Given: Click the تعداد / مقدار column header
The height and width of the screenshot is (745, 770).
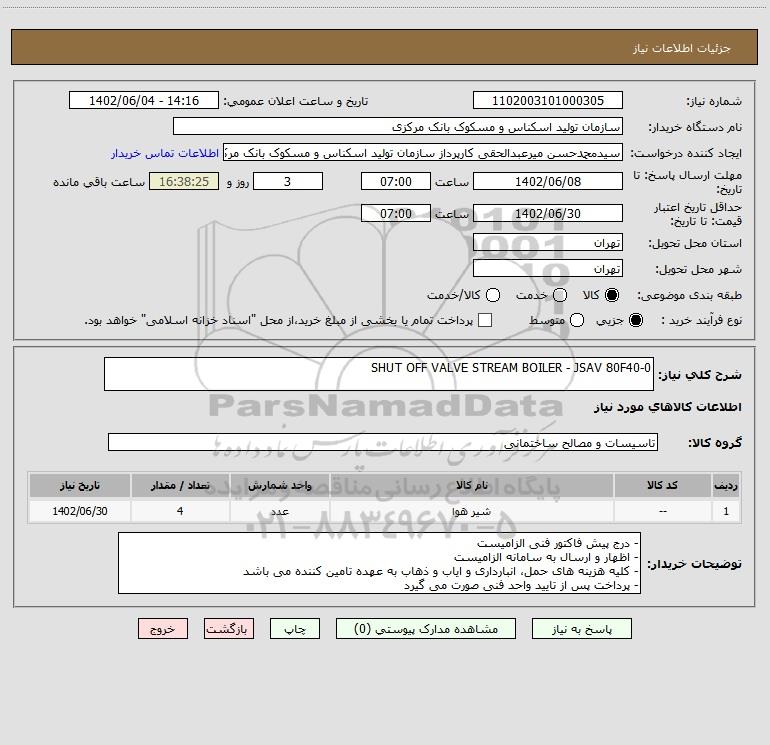Looking at the screenshot, I should tap(180, 485).
